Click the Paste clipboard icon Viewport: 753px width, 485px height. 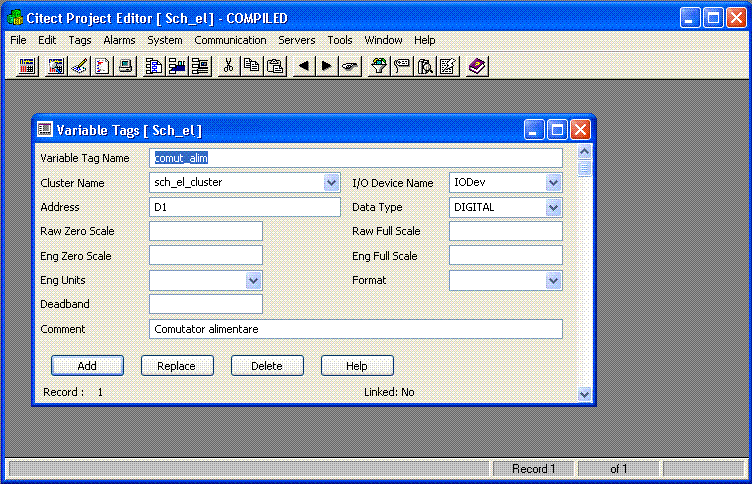[x=274, y=66]
